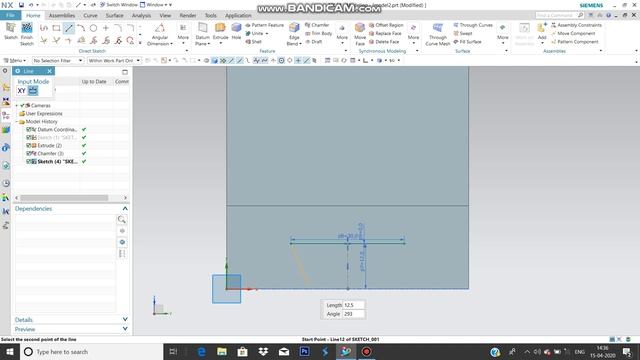The image size is (640, 360).
Task: Click the Windows Start button
Action: tap(10, 351)
